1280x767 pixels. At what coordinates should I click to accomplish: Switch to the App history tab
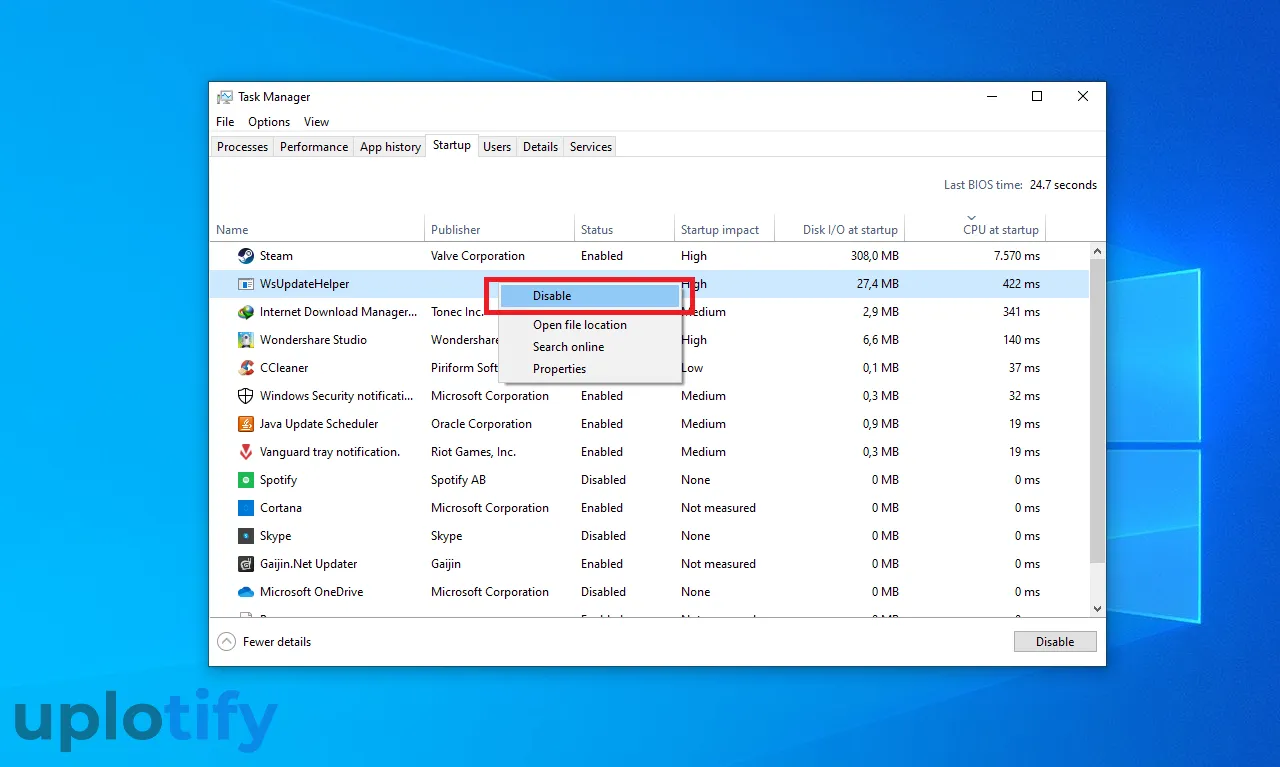[390, 147]
